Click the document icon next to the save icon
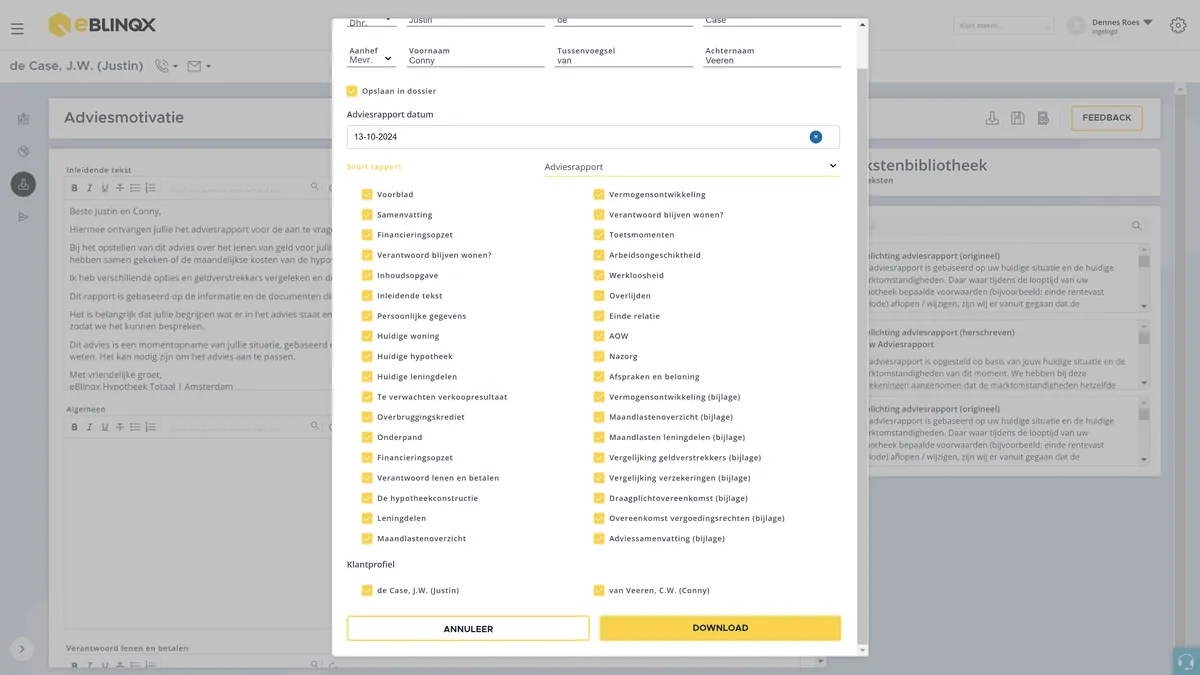 (1043, 118)
